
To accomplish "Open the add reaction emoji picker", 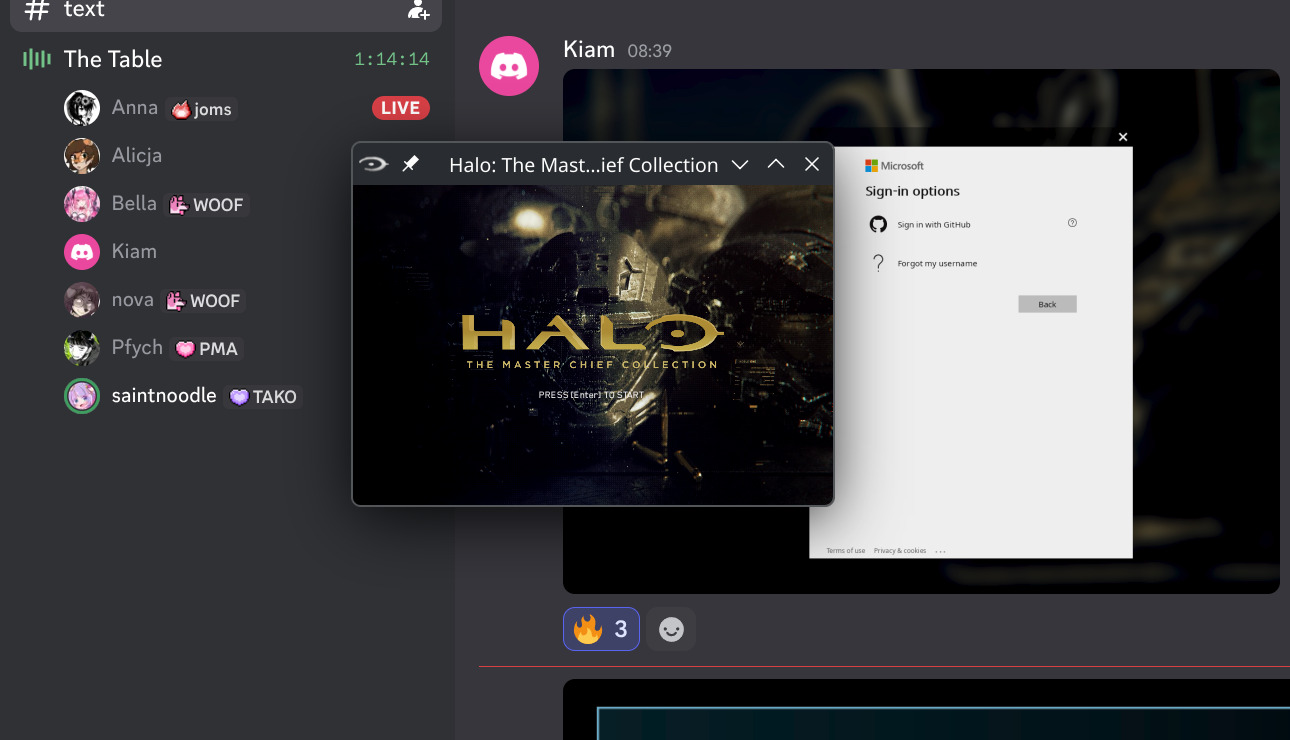I will (x=671, y=629).
